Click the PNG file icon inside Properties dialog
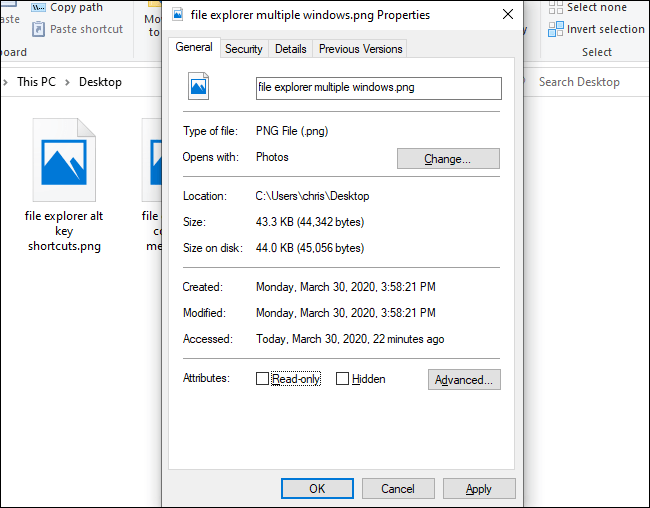Viewport: 650px width, 508px height. [198, 87]
